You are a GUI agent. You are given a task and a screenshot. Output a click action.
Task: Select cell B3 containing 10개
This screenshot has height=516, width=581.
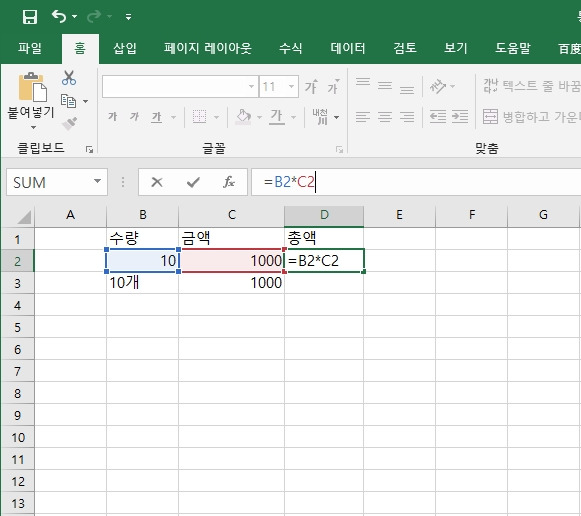pyautogui.click(x=142, y=283)
